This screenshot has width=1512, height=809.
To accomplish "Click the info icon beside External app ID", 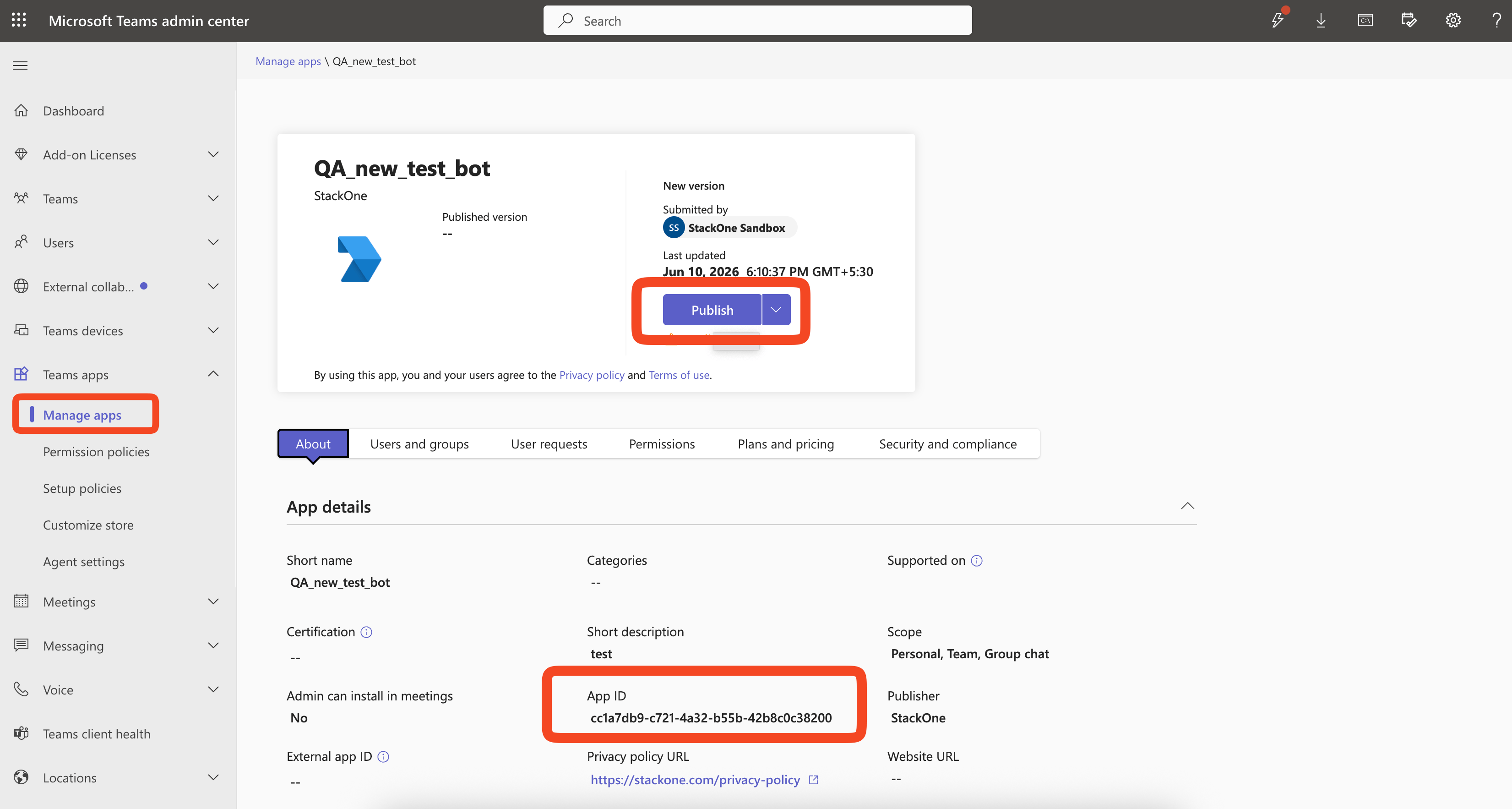I will coord(383,757).
